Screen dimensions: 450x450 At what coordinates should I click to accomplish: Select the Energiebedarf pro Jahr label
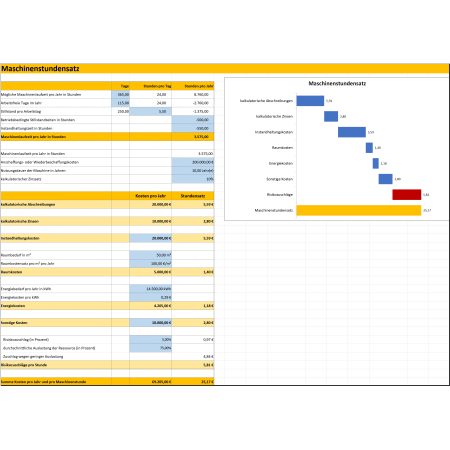[x=26, y=289]
